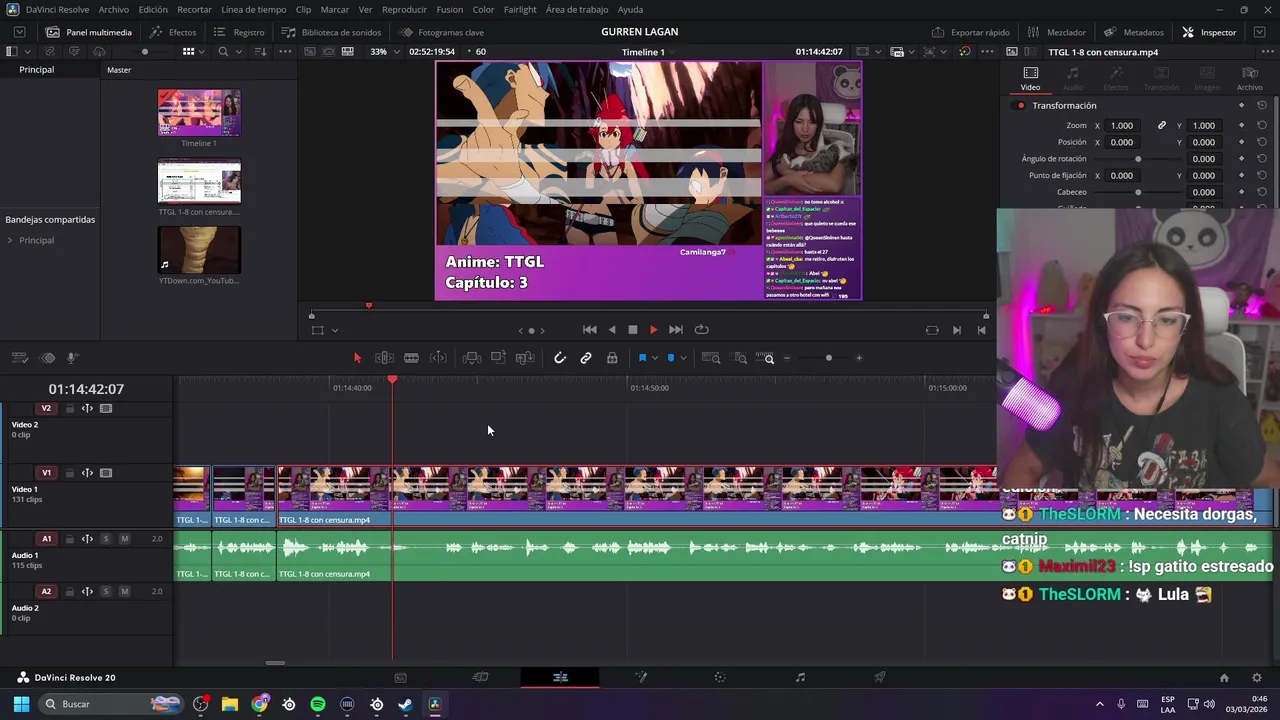Add a blue marker on timeline

(670, 358)
